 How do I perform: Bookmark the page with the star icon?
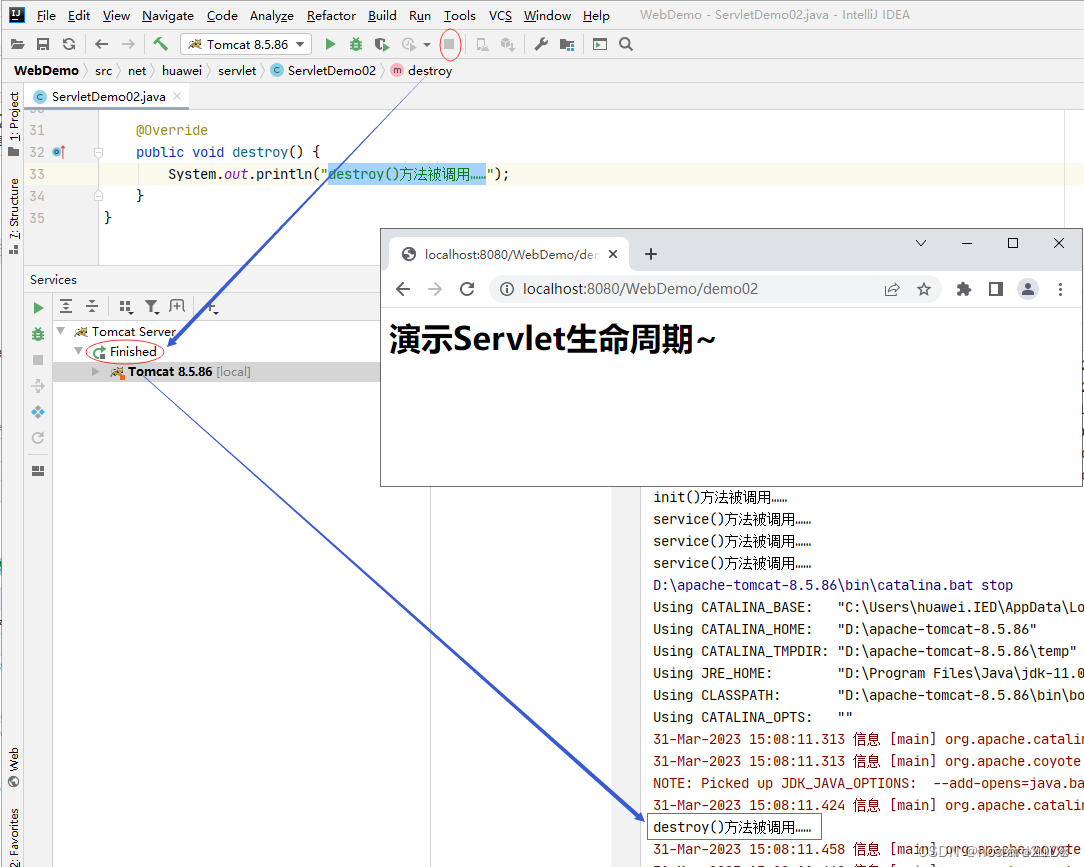(924, 289)
